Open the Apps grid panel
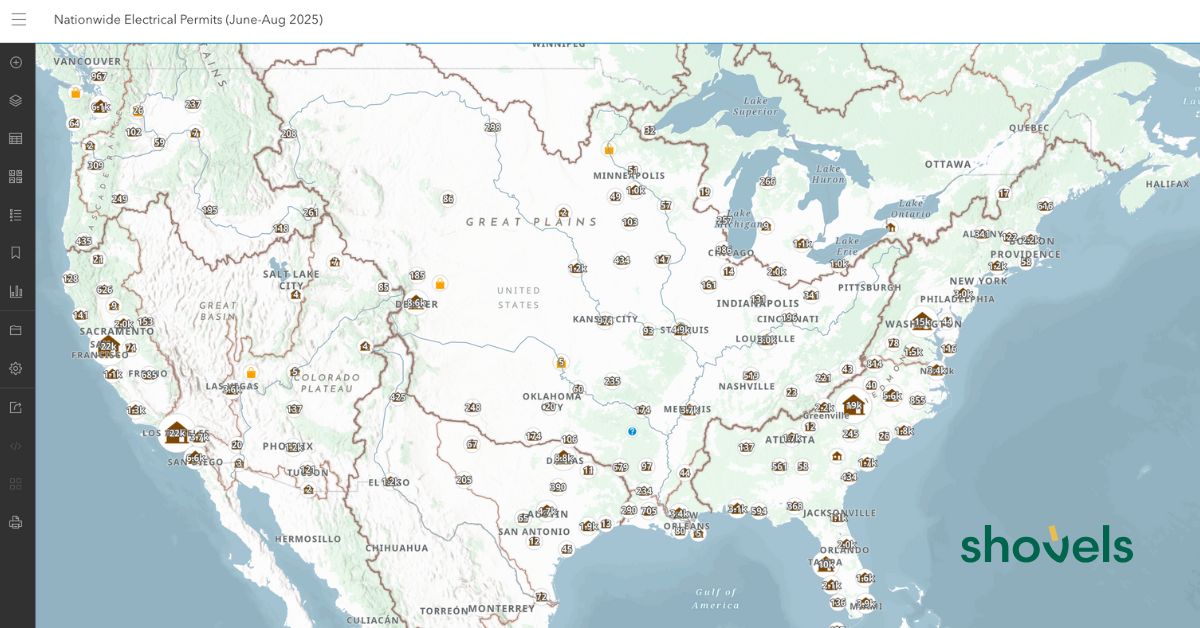The width and height of the screenshot is (1200, 628). pos(15,483)
